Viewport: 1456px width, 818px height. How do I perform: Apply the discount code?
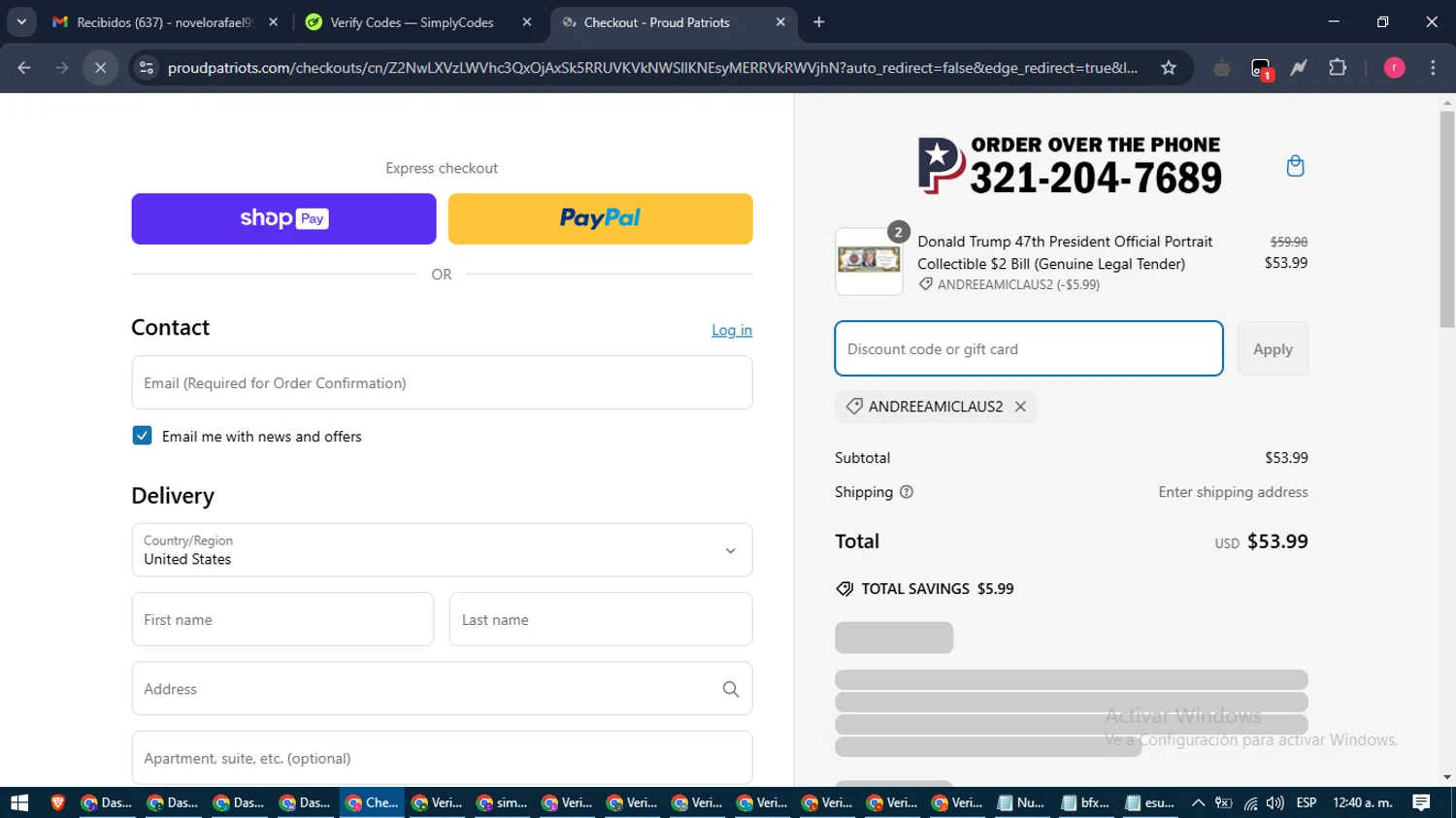(x=1273, y=348)
